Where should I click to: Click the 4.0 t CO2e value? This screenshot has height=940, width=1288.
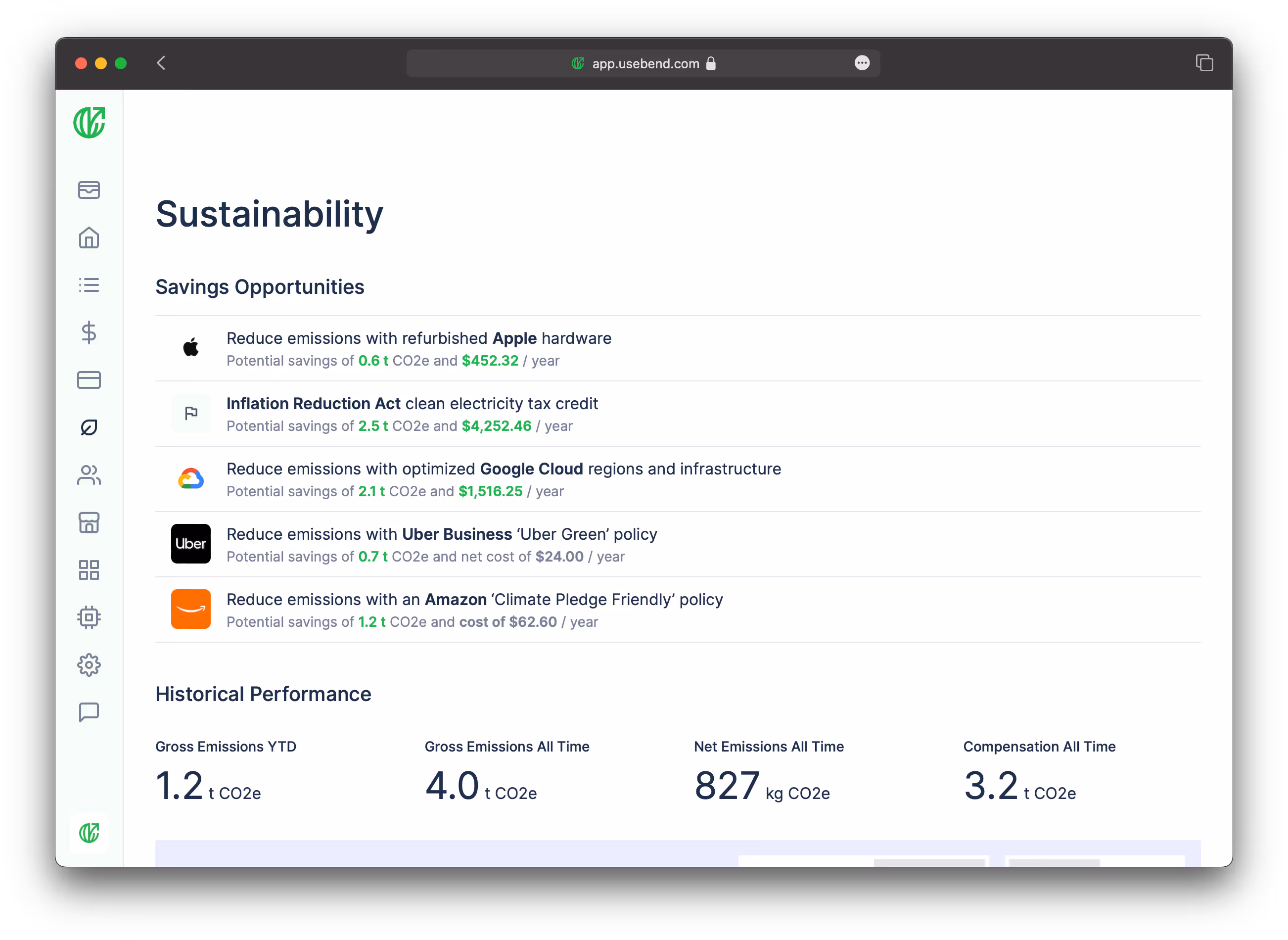pos(480,786)
